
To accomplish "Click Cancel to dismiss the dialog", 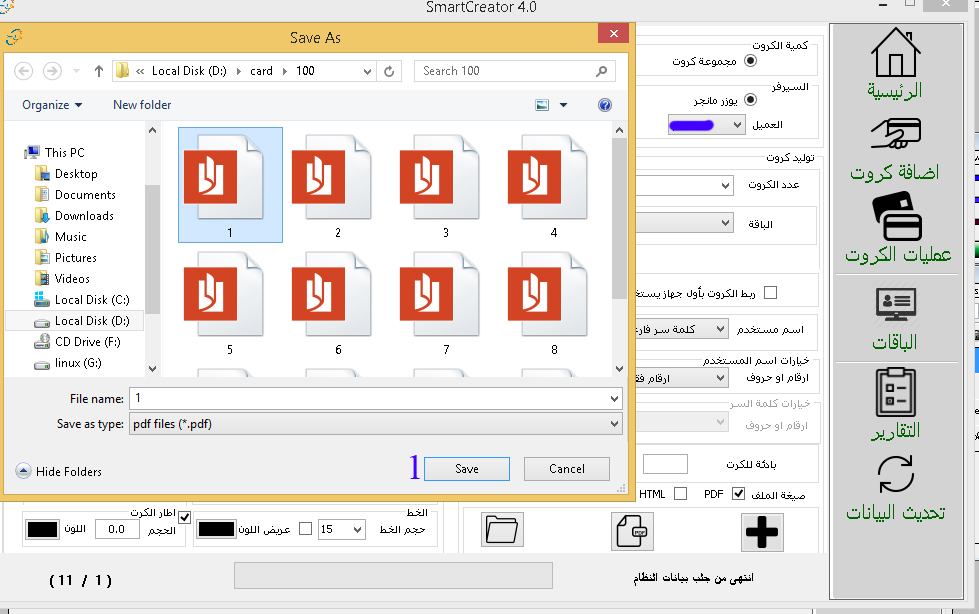I will pos(566,468).
